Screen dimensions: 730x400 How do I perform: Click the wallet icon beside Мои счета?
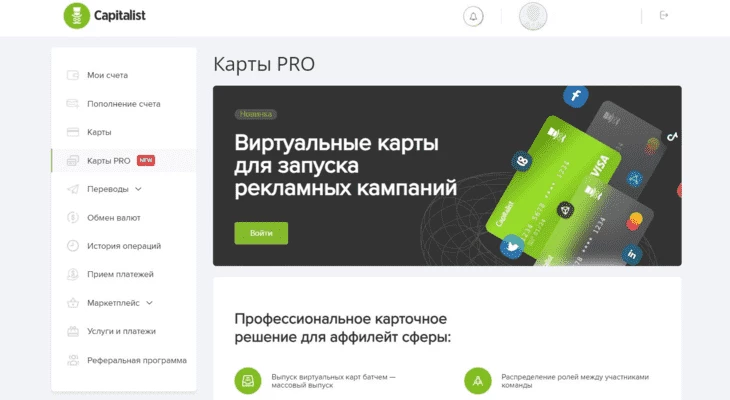(73, 75)
